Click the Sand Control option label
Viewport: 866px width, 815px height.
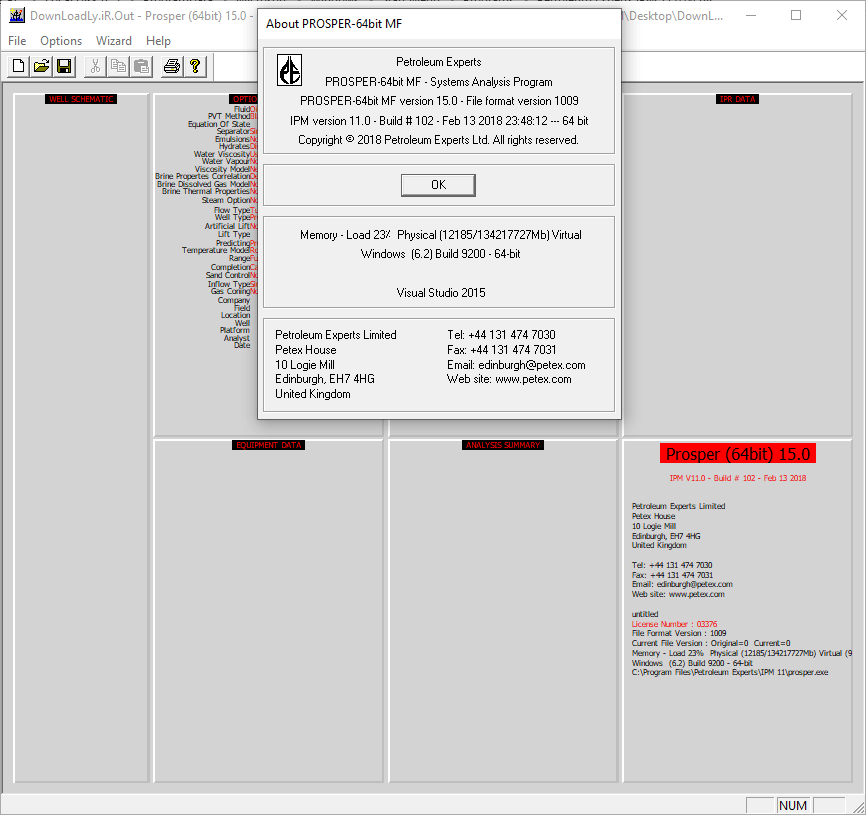pos(228,275)
